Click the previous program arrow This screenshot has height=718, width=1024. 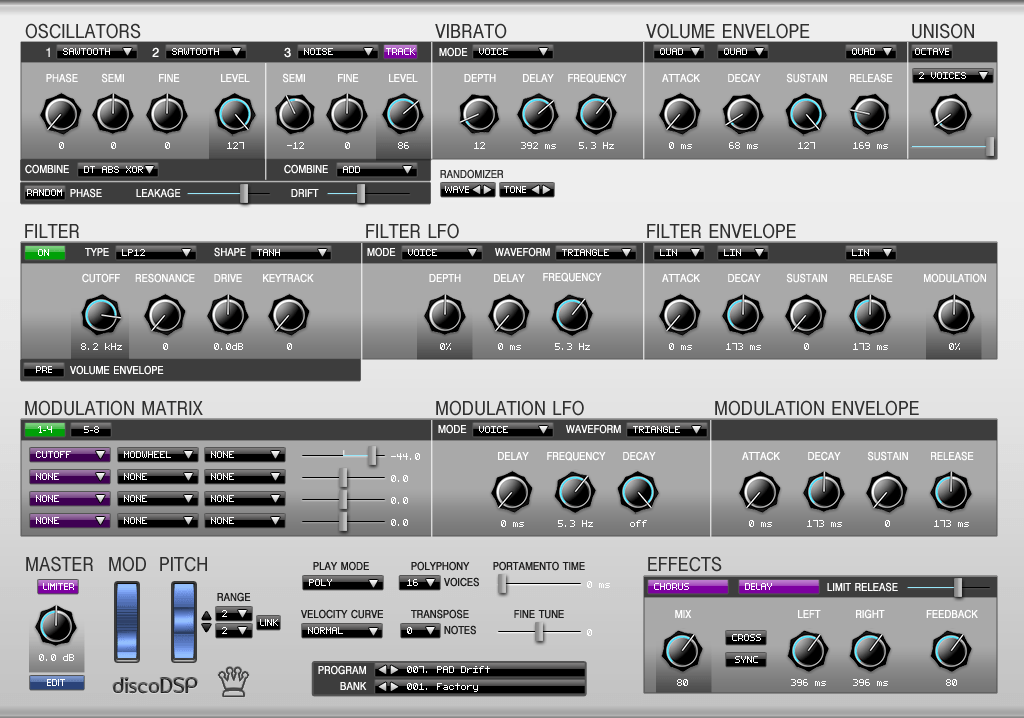coord(382,670)
